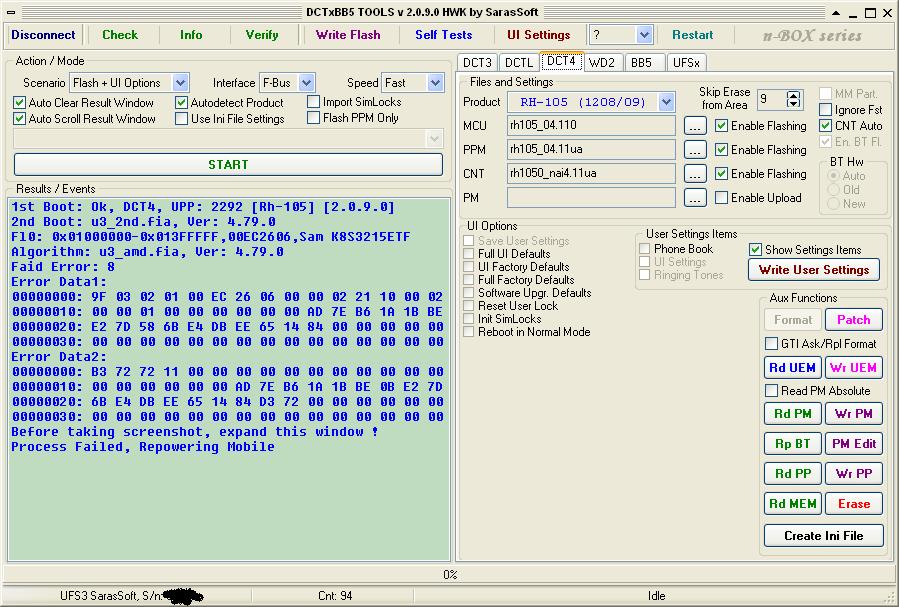This screenshot has height=607, width=899.
Task: Click Wr UEM button
Action: pyautogui.click(x=853, y=367)
